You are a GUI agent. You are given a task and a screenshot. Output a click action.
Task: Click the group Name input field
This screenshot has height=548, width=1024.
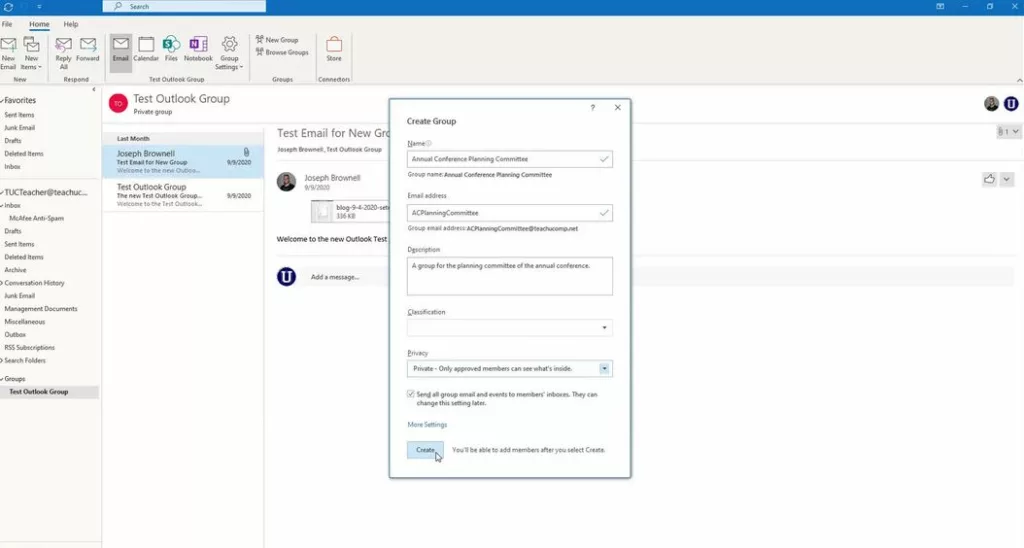pyautogui.click(x=509, y=159)
